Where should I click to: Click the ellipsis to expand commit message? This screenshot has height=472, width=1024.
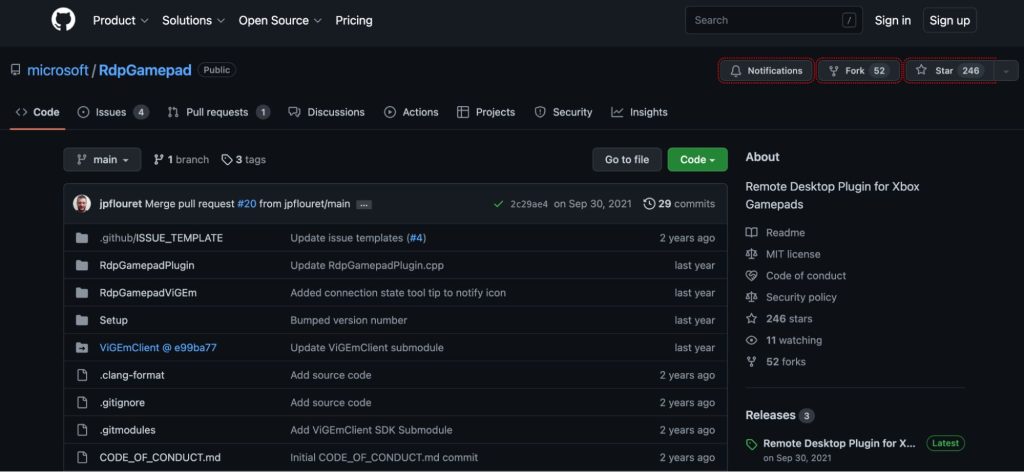tap(364, 204)
